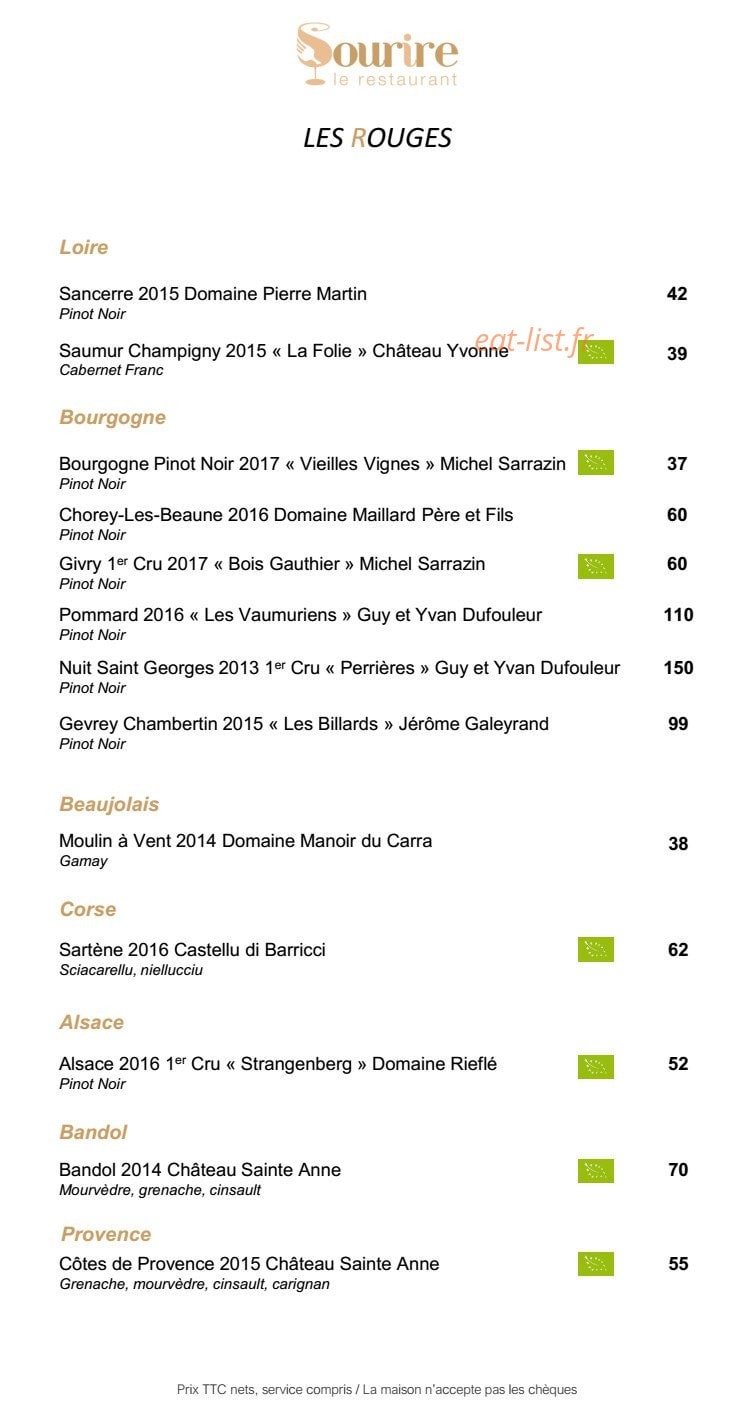This screenshot has height=1403, width=755.
Task: Select the Loire section heading
Action: tap(84, 247)
